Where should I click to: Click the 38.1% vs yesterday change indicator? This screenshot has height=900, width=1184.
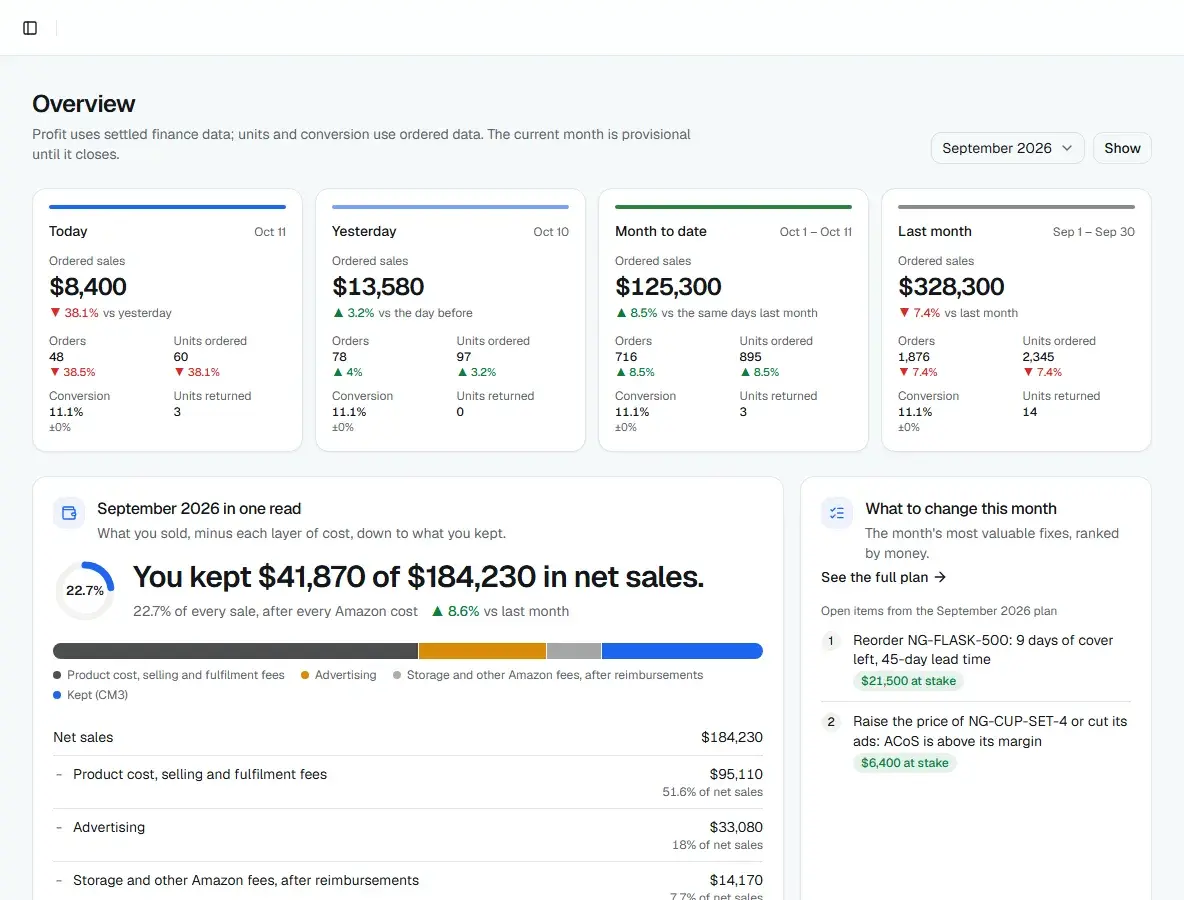pyautogui.click(x=110, y=313)
